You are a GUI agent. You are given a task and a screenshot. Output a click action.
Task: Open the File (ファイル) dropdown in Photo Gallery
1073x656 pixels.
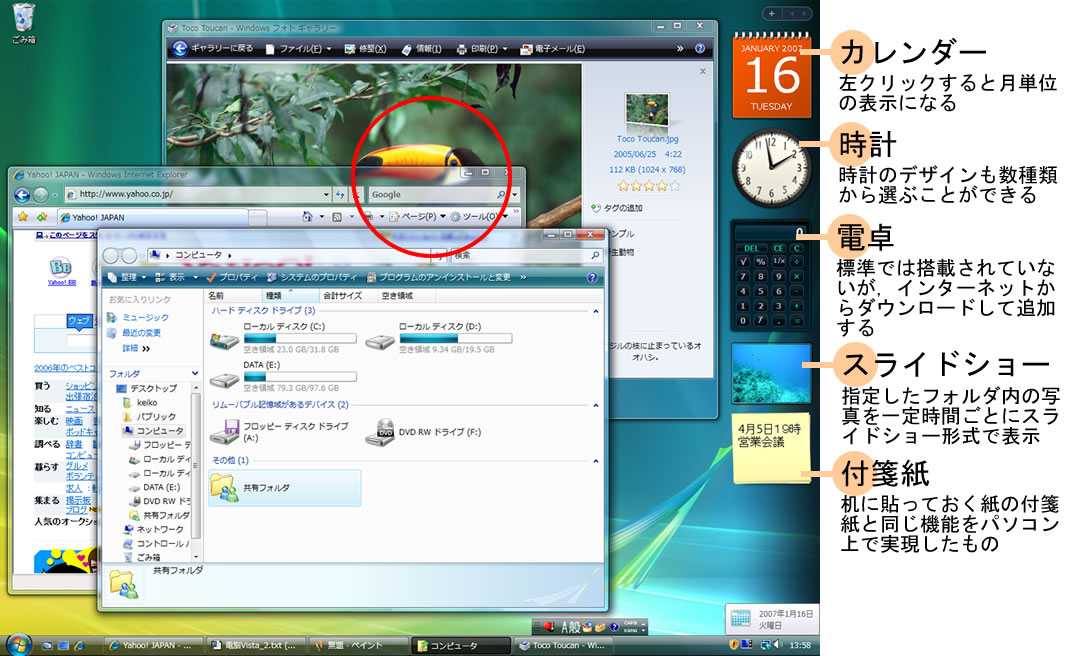coord(300,48)
